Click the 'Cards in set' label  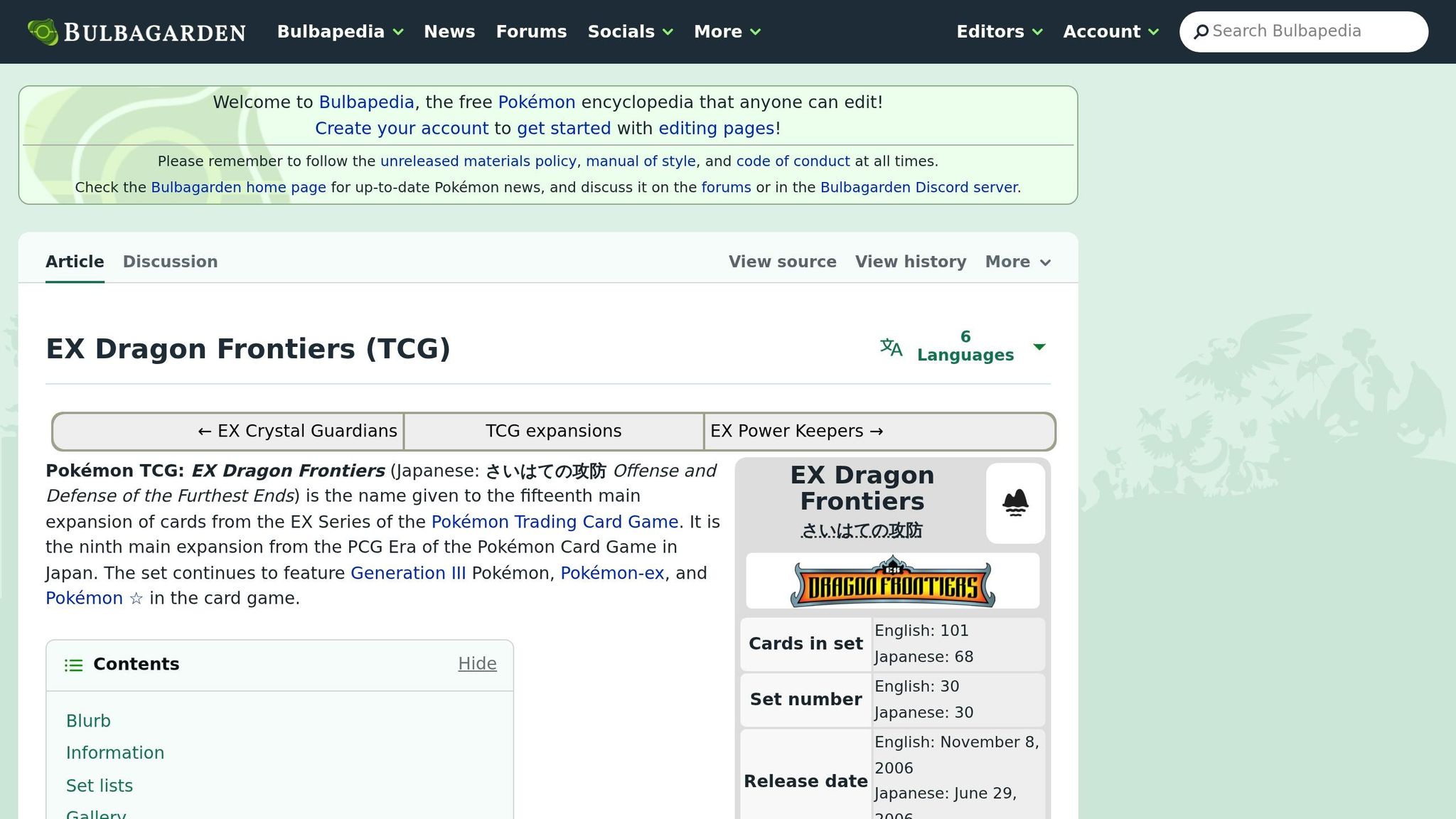point(805,643)
